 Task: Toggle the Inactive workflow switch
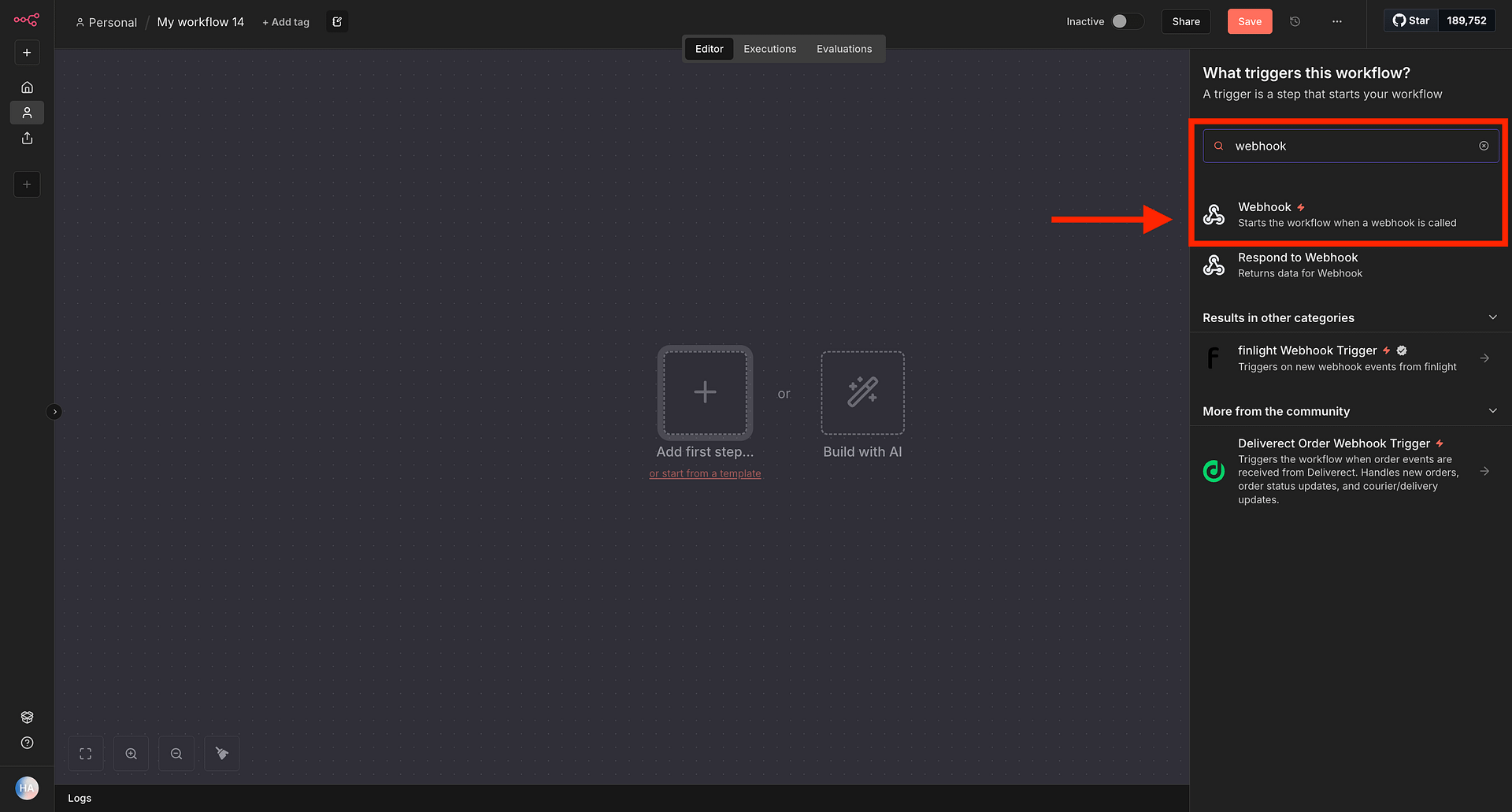coord(1127,21)
